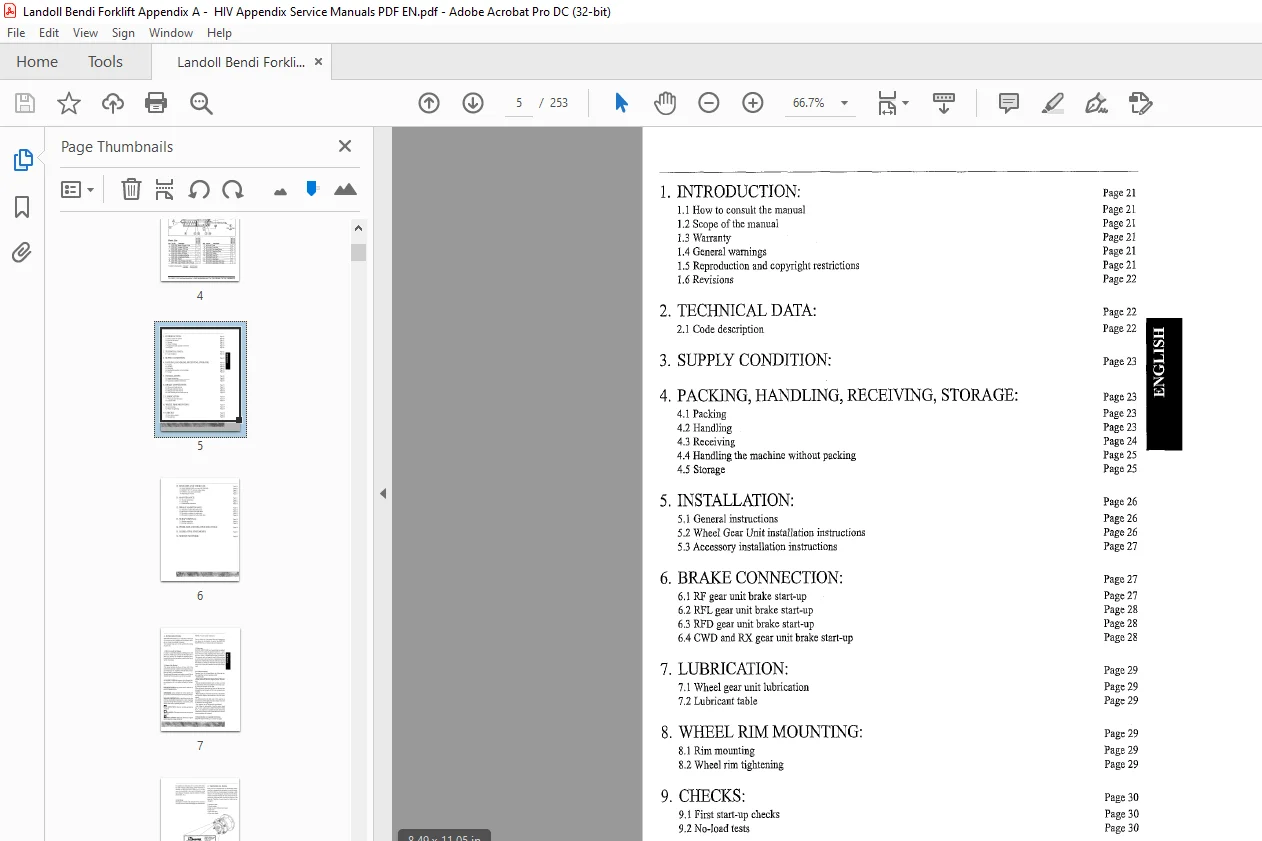This screenshot has height=841, width=1262.
Task: Zoom out with the minus icon
Action: tap(709, 103)
